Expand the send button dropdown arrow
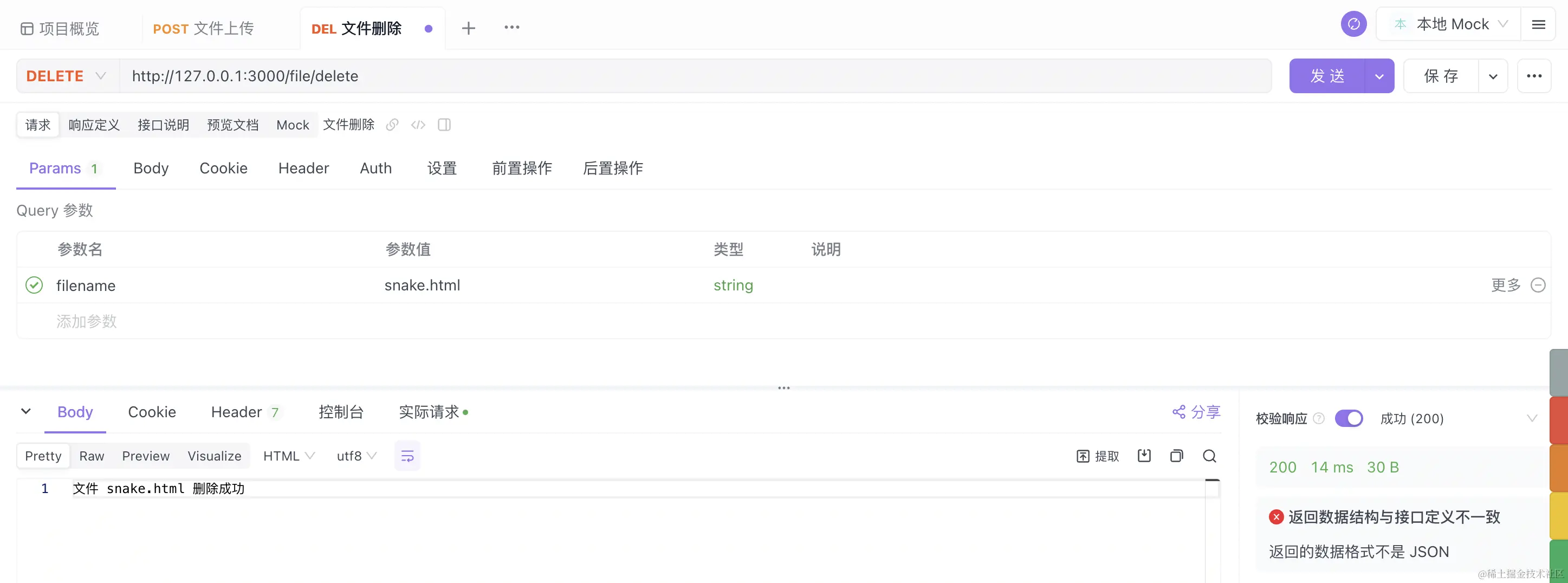This screenshot has height=583, width=1568. [x=1379, y=76]
